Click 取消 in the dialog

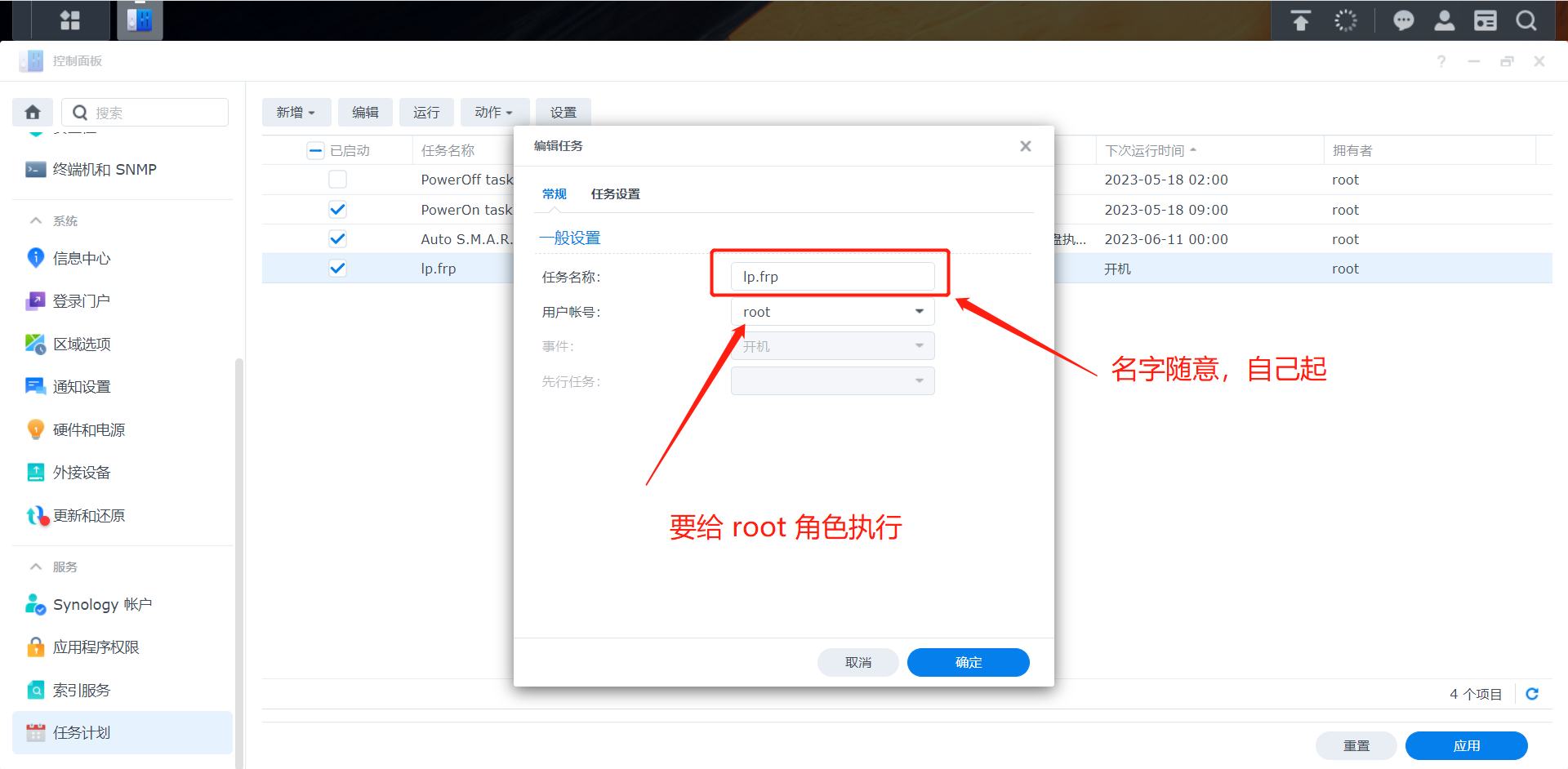858,662
